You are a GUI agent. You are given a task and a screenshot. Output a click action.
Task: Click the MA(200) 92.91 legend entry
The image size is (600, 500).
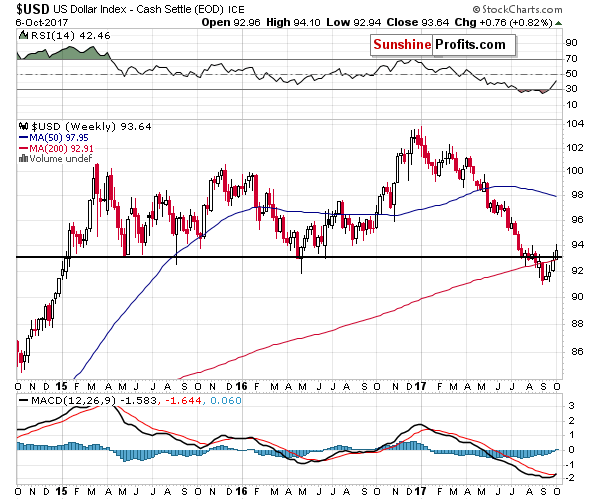coord(61,148)
